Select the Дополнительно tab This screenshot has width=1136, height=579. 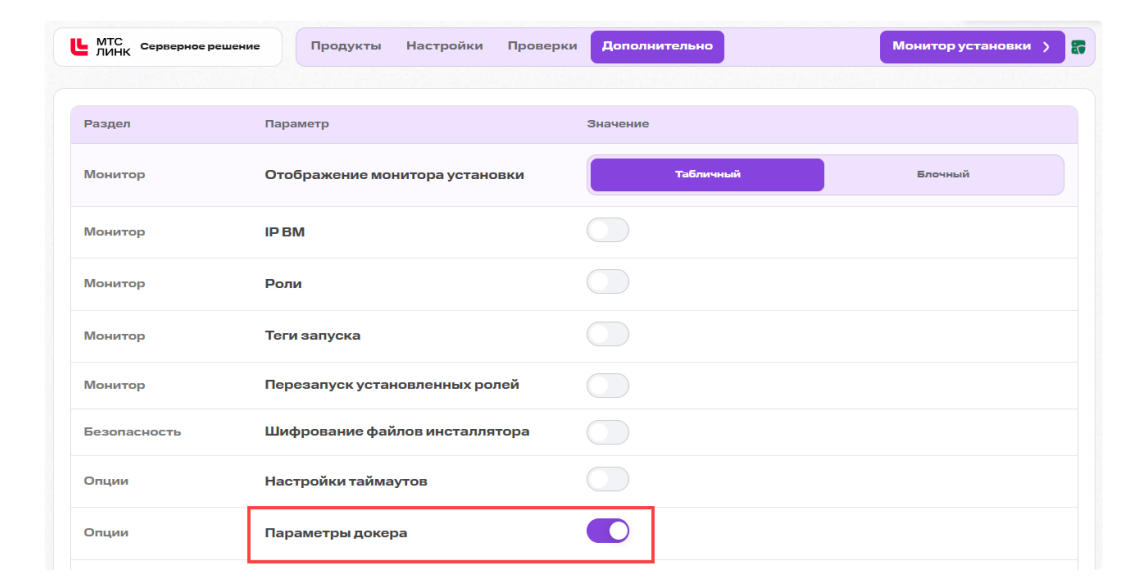[657, 46]
